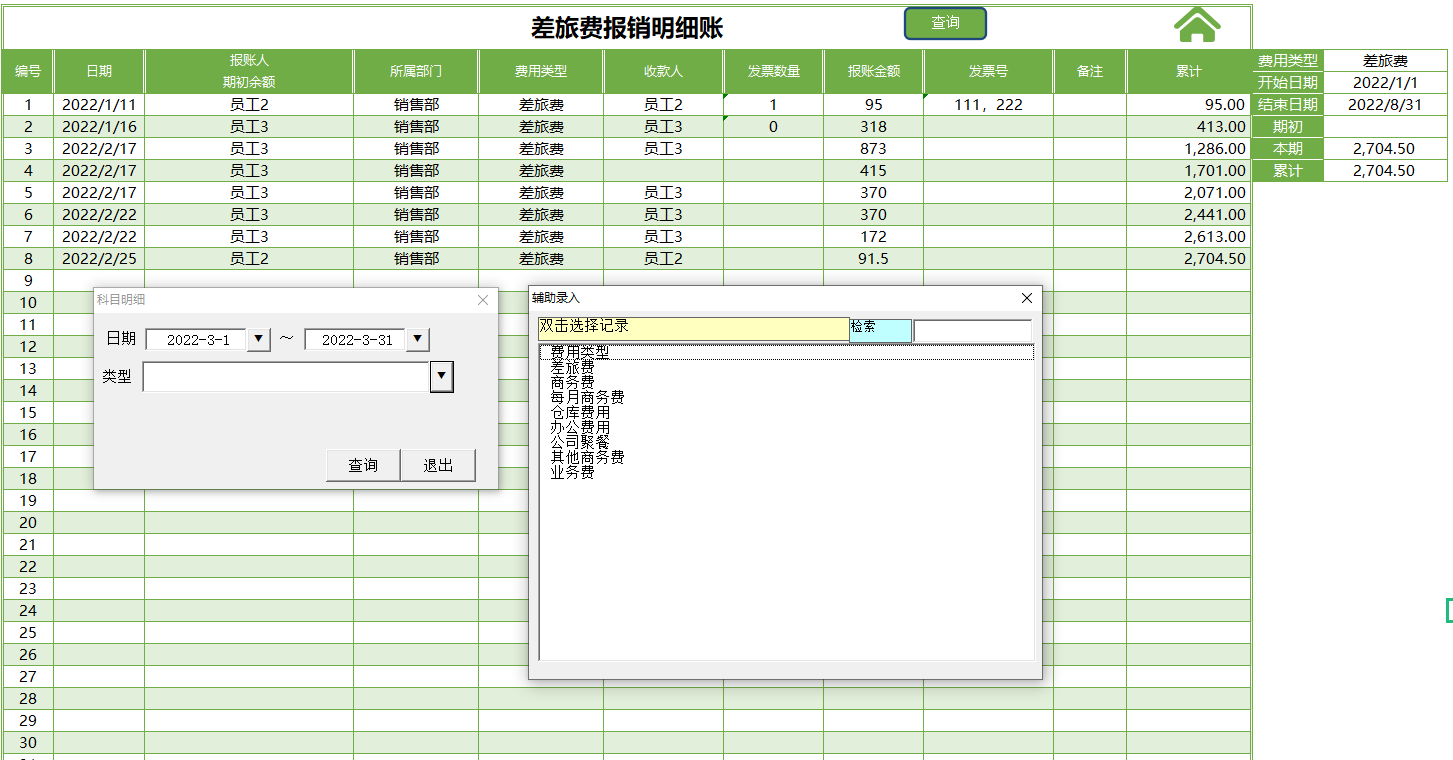Close the 科目明细 dialog
Image resolution: width=1453 pixels, height=760 pixels.
click(483, 300)
